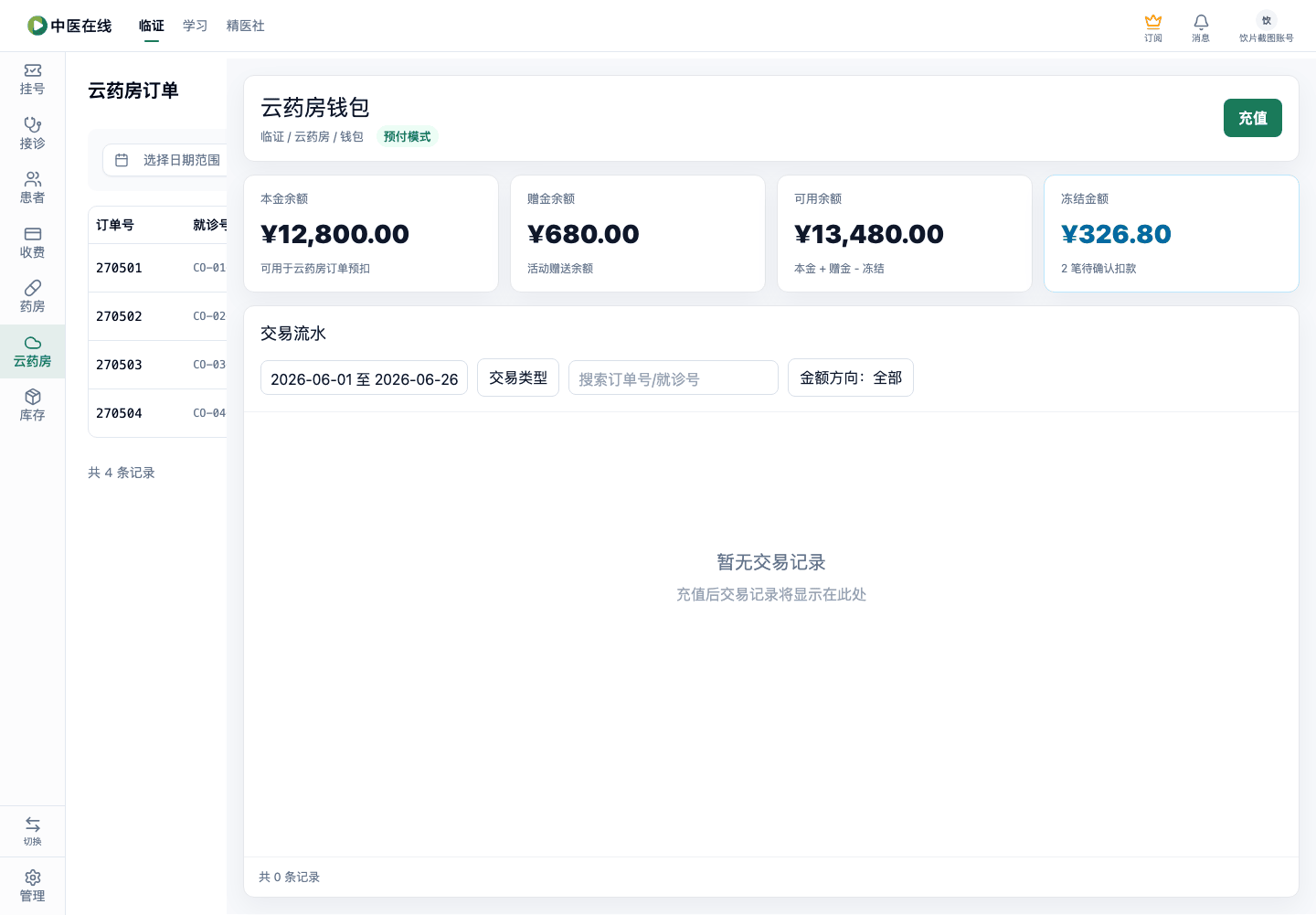Select order row 270502
The width and height of the screenshot is (1316, 915).
coord(157,316)
